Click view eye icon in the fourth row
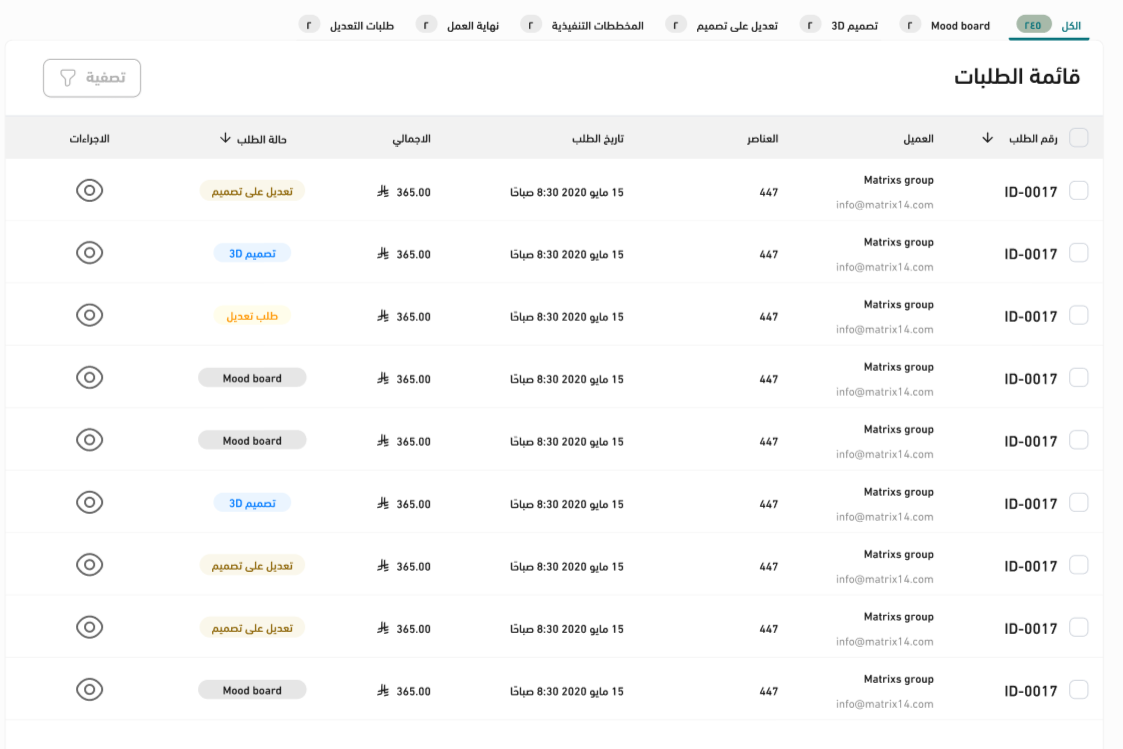This screenshot has height=749, width=1123. (90, 377)
